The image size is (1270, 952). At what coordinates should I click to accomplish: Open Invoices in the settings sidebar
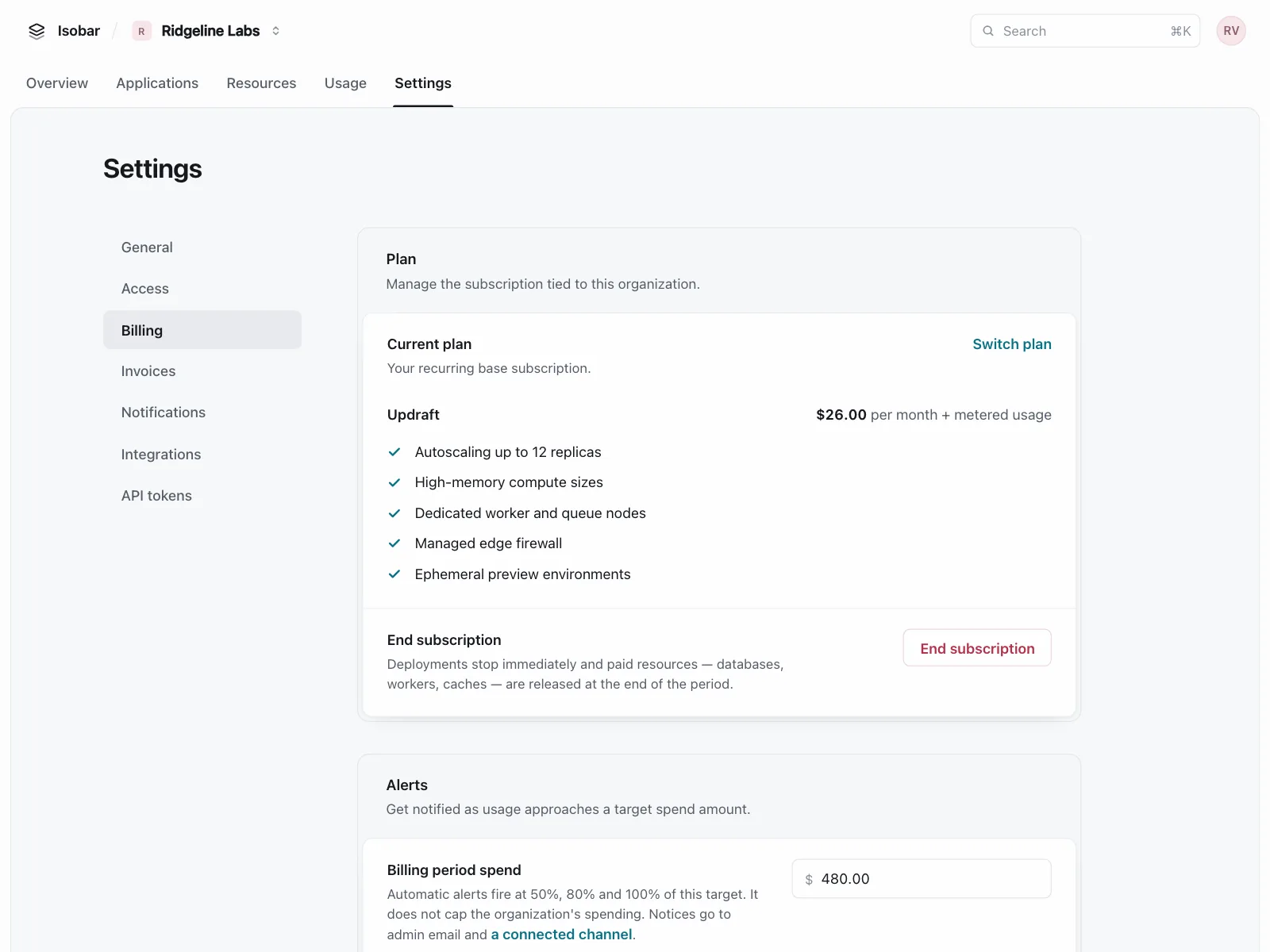[x=202, y=371]
